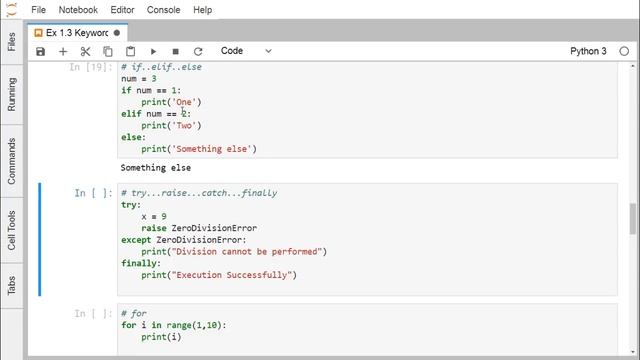This screenshot has height=360, width=640.
Task: Click the 'except ZeroDivisionError:' line
Action: click(184, 240)
